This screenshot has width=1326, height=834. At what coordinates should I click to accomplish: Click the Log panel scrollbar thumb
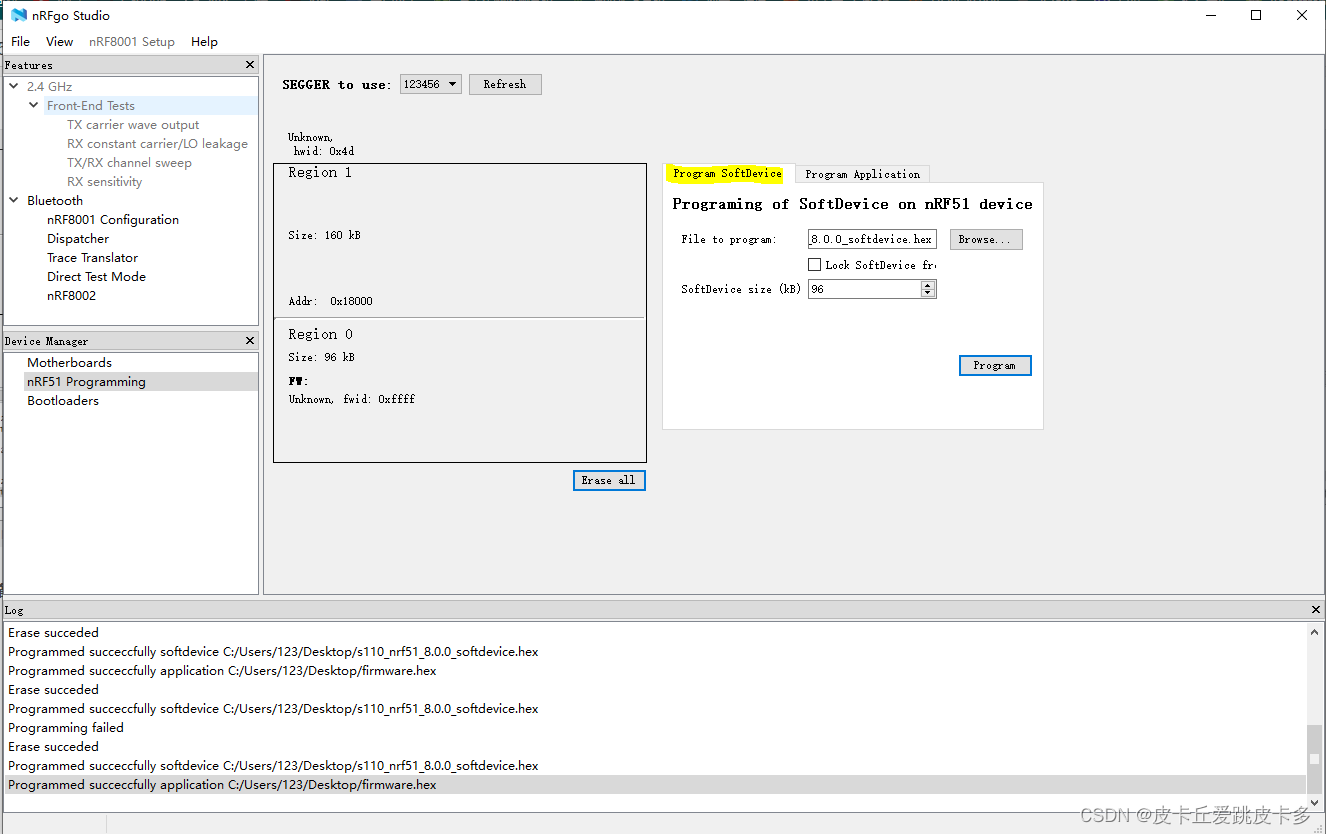(x=1315, y=758)
